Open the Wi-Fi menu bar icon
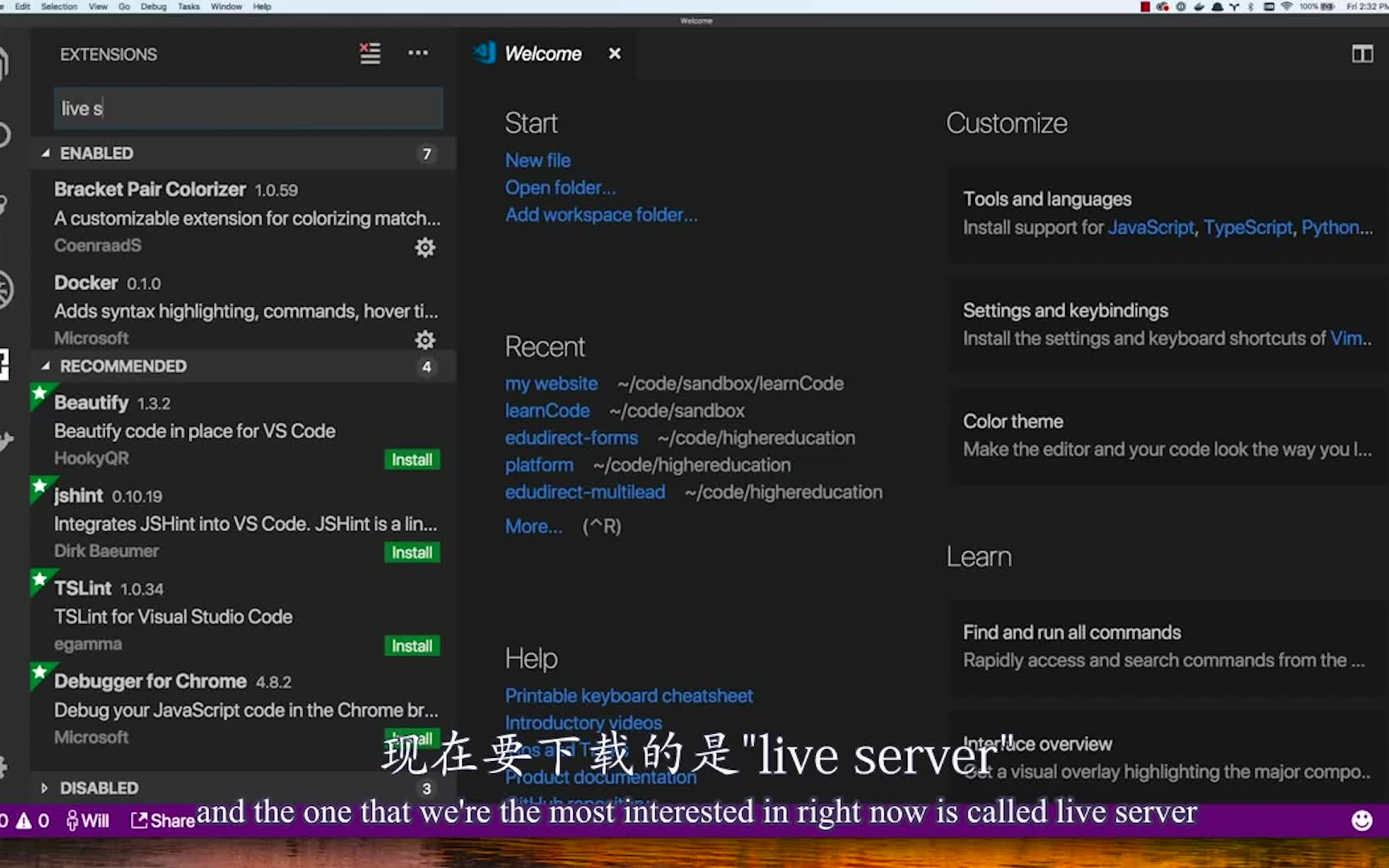 pos(1286,6)
